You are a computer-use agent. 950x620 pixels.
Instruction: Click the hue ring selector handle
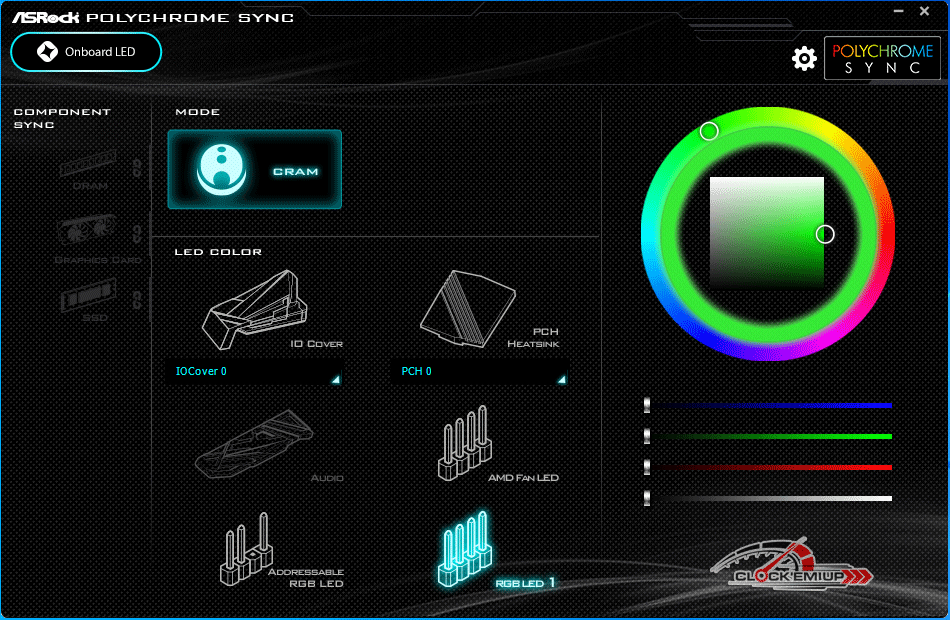click(x=709, y=131)
